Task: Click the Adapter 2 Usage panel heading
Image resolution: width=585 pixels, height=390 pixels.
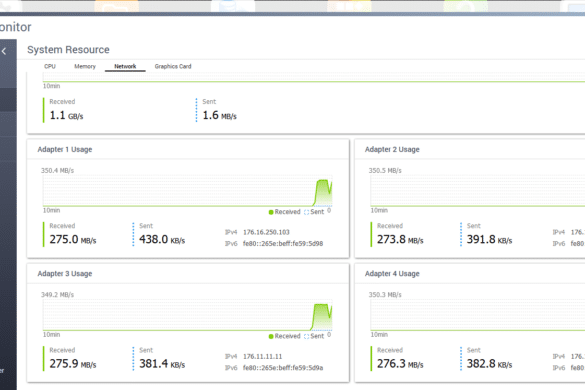Action: (392, 149)
